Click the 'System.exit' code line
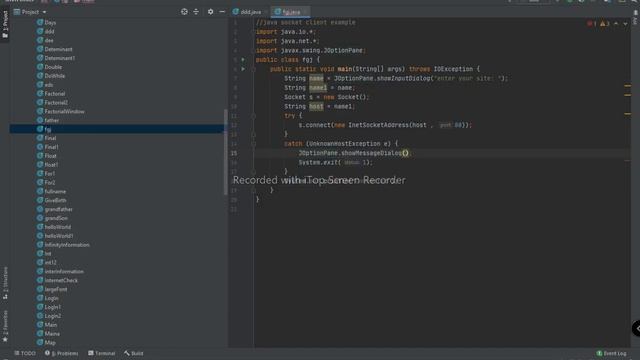The width and height of the screenshot is (640, 360). tap(335, 162)
